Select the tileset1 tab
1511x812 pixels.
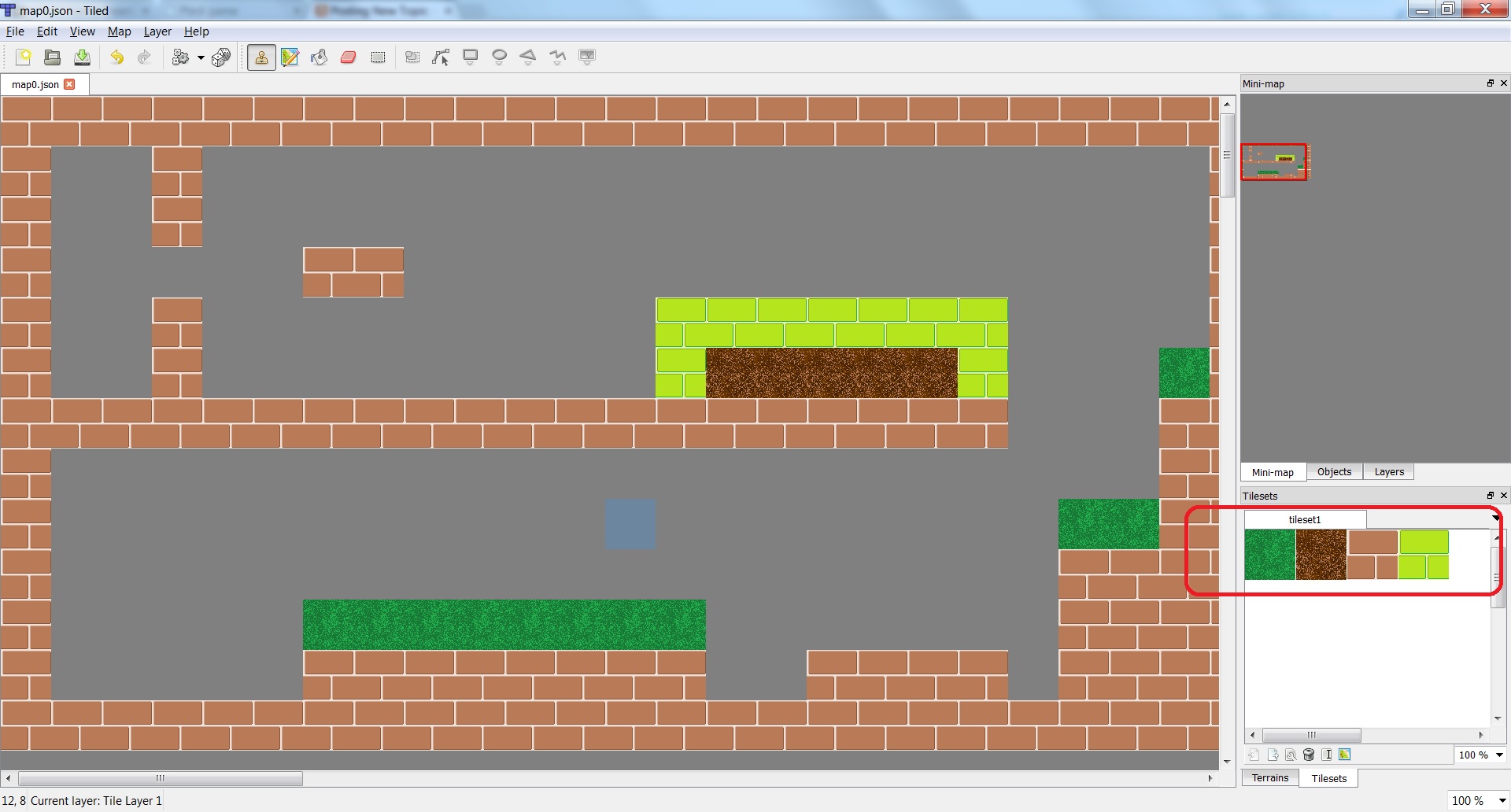(1305, 519)
